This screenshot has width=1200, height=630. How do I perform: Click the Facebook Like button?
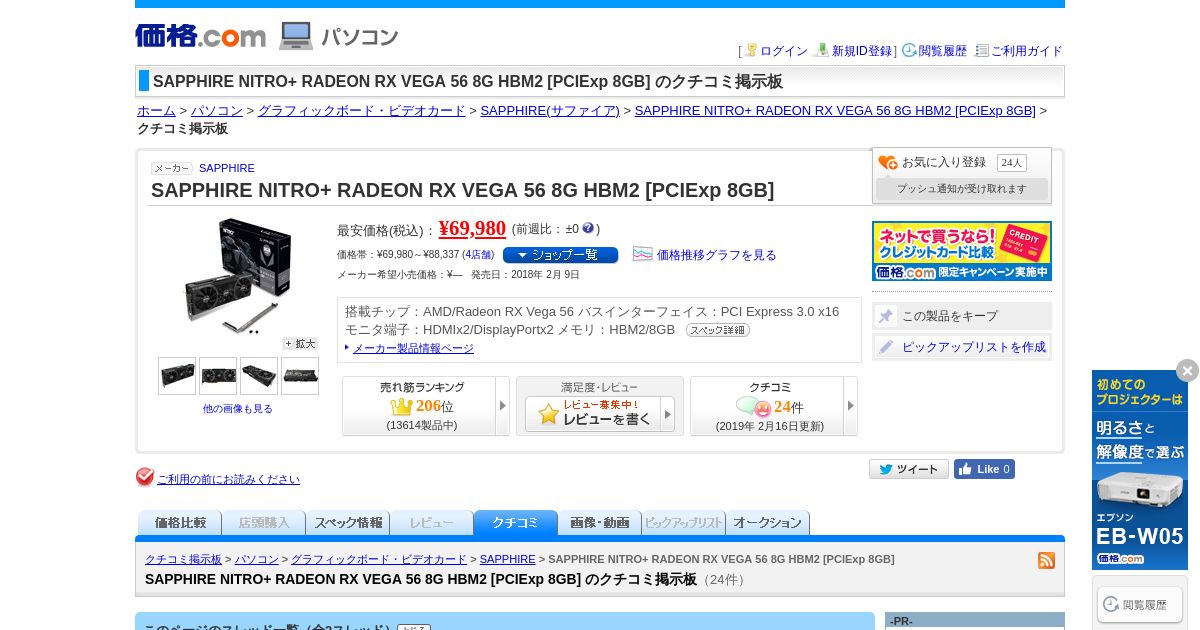click(x=984, y=469)
